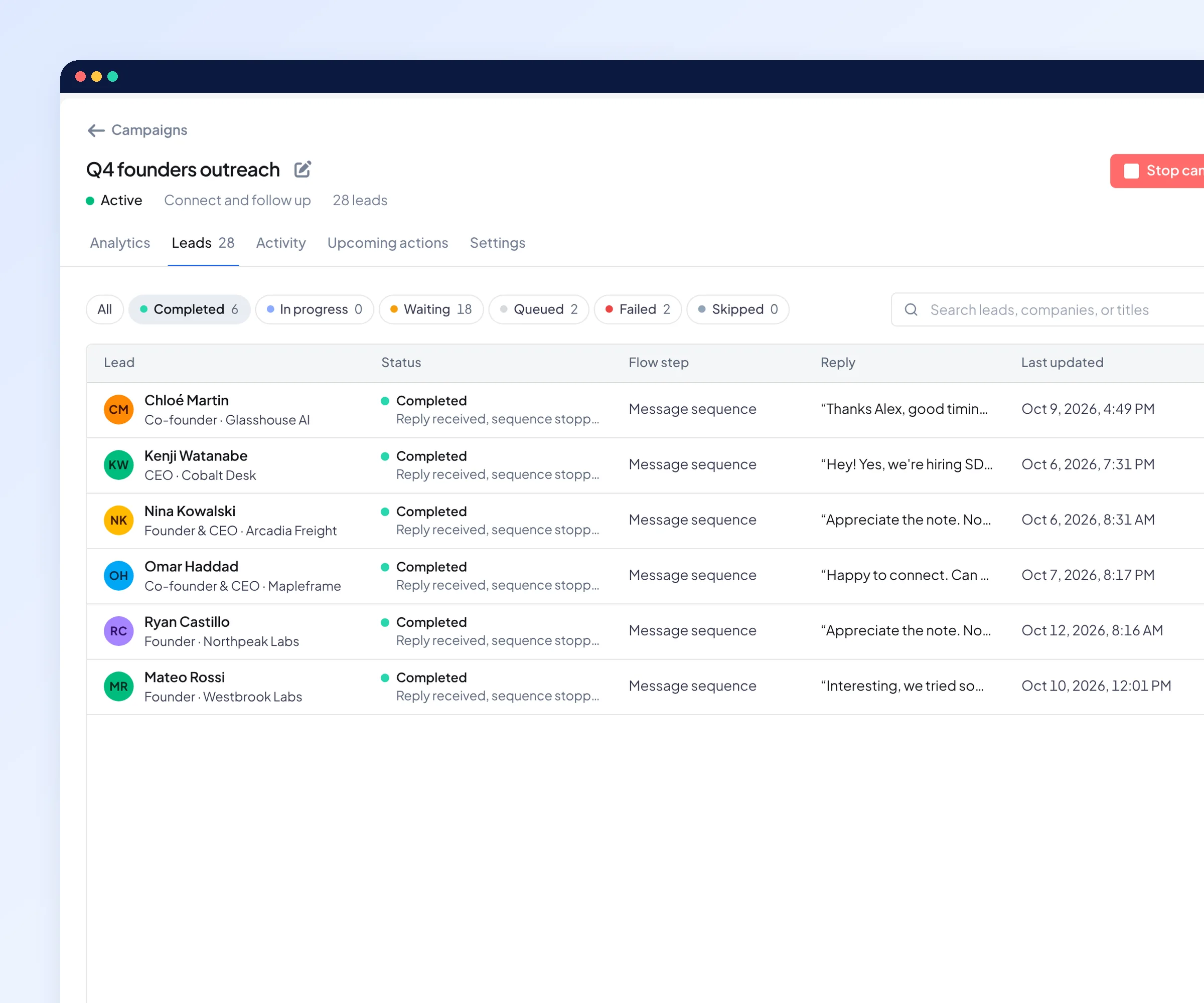Return to Campaigns list link
This screenshot has height=1003, width=1204.
tap(149, 130)
